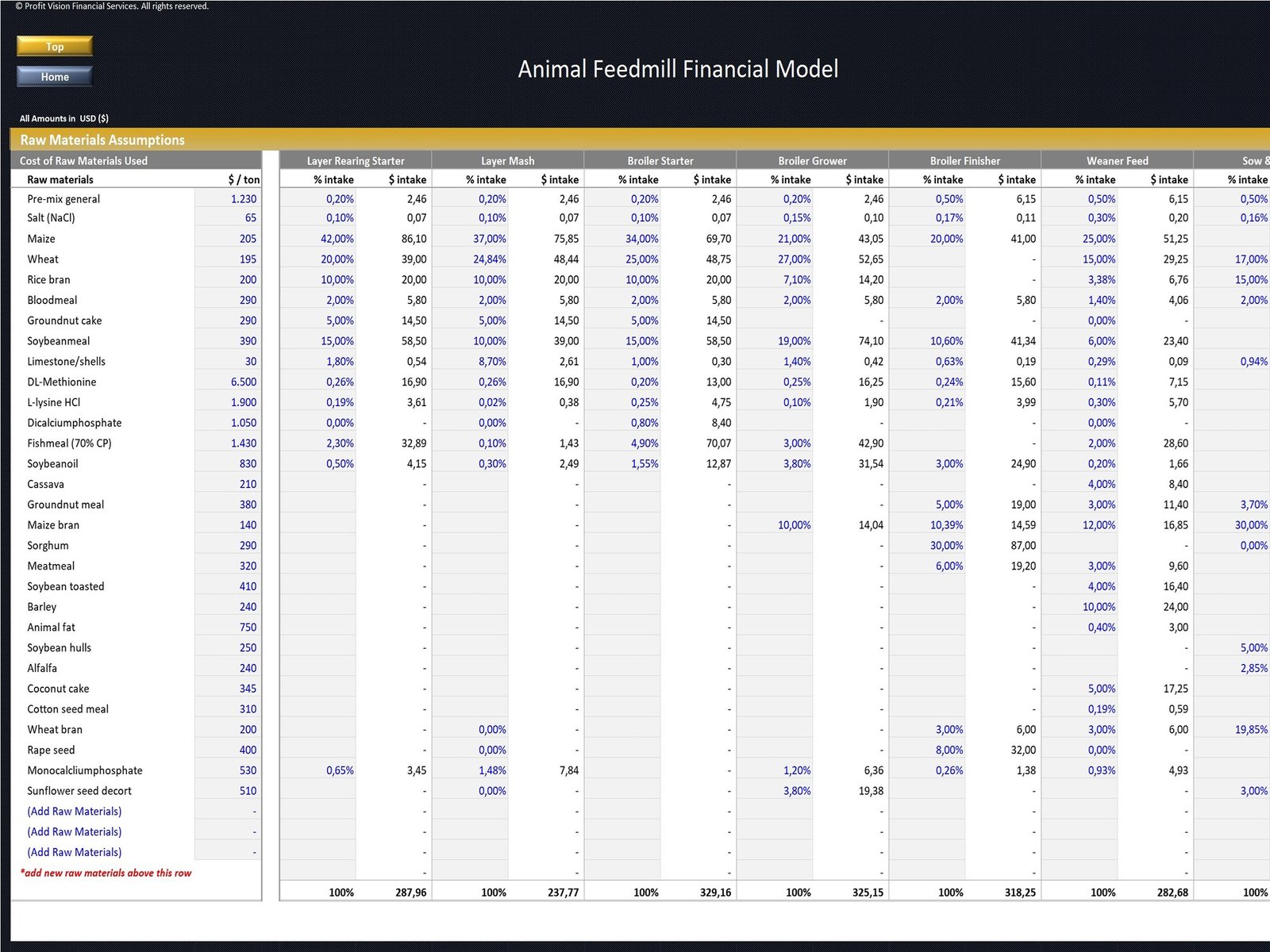Image resolution: width=1270 pixels, height=952 pixels.
Task: Select the Raw Materials Assumptions title bar
Action: pos(103,140)
